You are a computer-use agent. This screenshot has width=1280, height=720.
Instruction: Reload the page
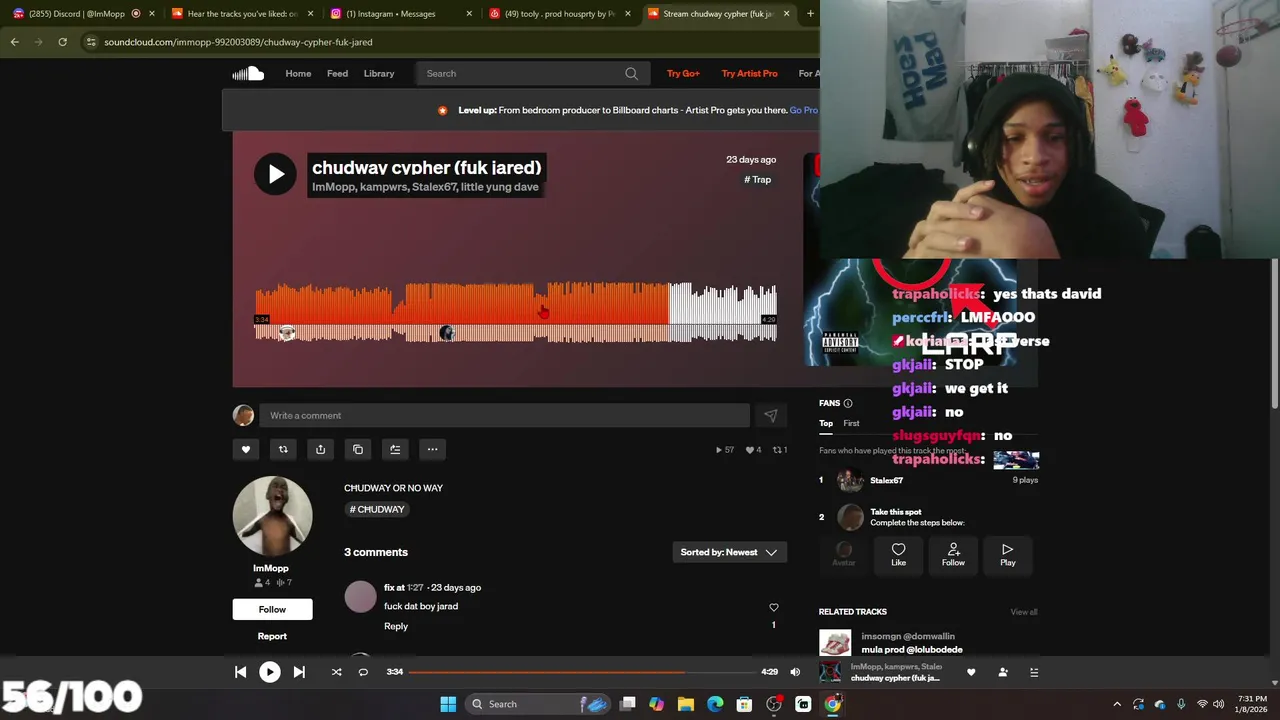tap(62, 42)
